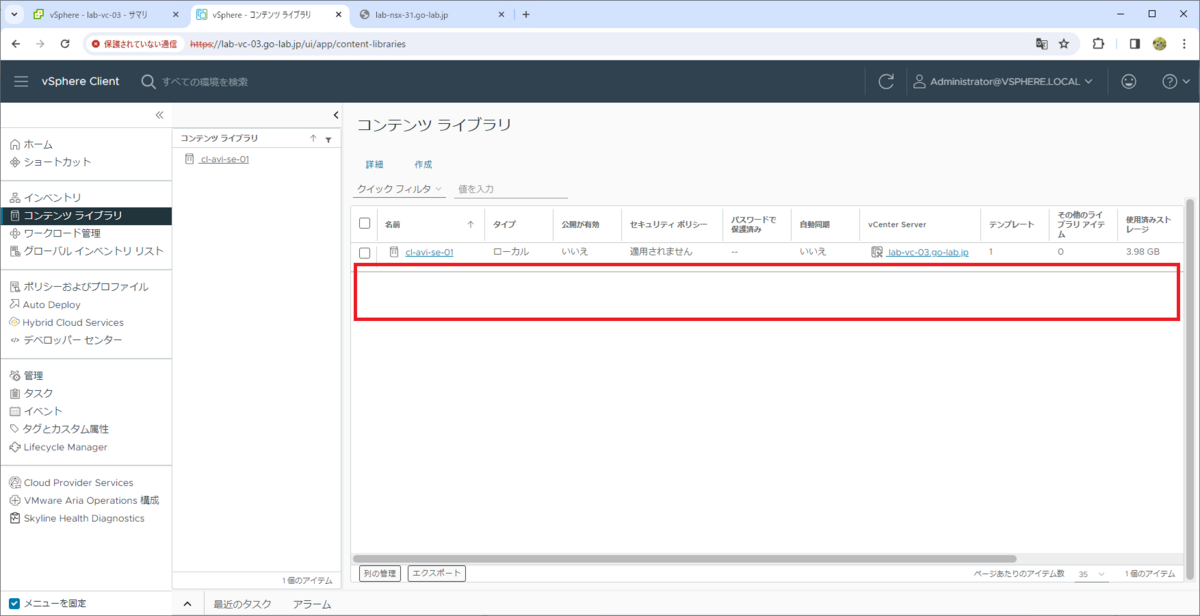Open the アラーム tab
This screenshot has height=616, width=1200.
pos(312,604)
